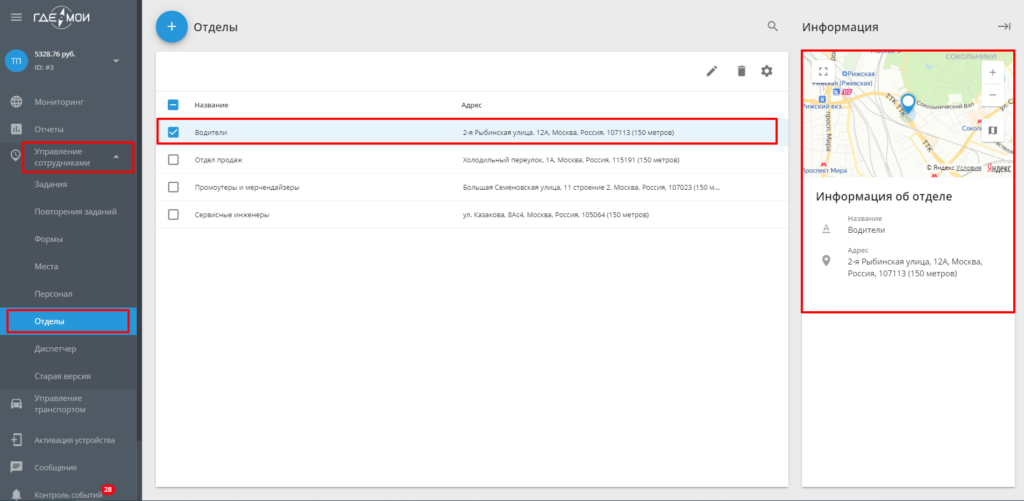Click address 2-я Рыбинская in info panel
This screenshot has width=1024, height=501.
[915, 268]
